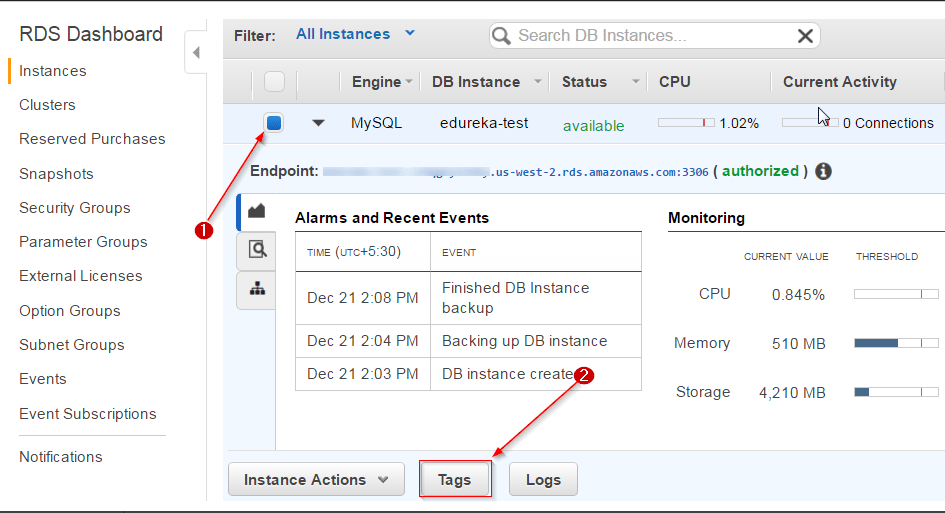This screenshot has width=945, height=513.
Task: Click the 4,210 MB storage value
Action: pyautogui.click(x=792, y=393)
